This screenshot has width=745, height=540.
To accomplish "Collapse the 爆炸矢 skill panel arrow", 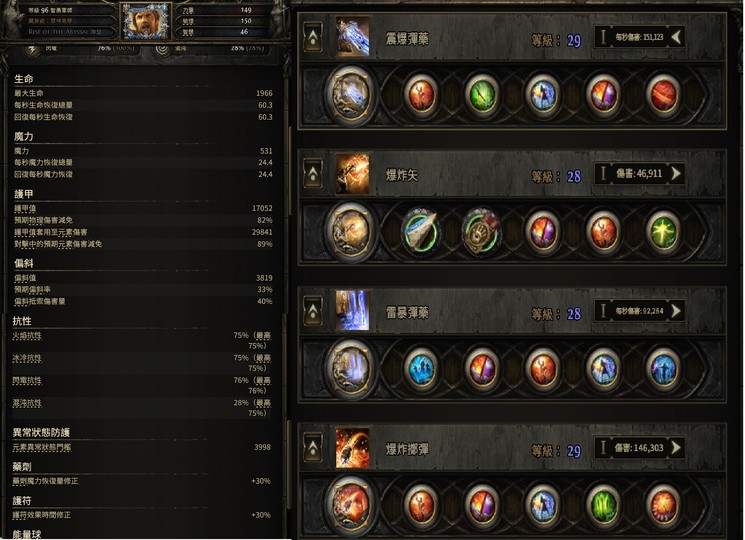I will (x=313, y=174).
